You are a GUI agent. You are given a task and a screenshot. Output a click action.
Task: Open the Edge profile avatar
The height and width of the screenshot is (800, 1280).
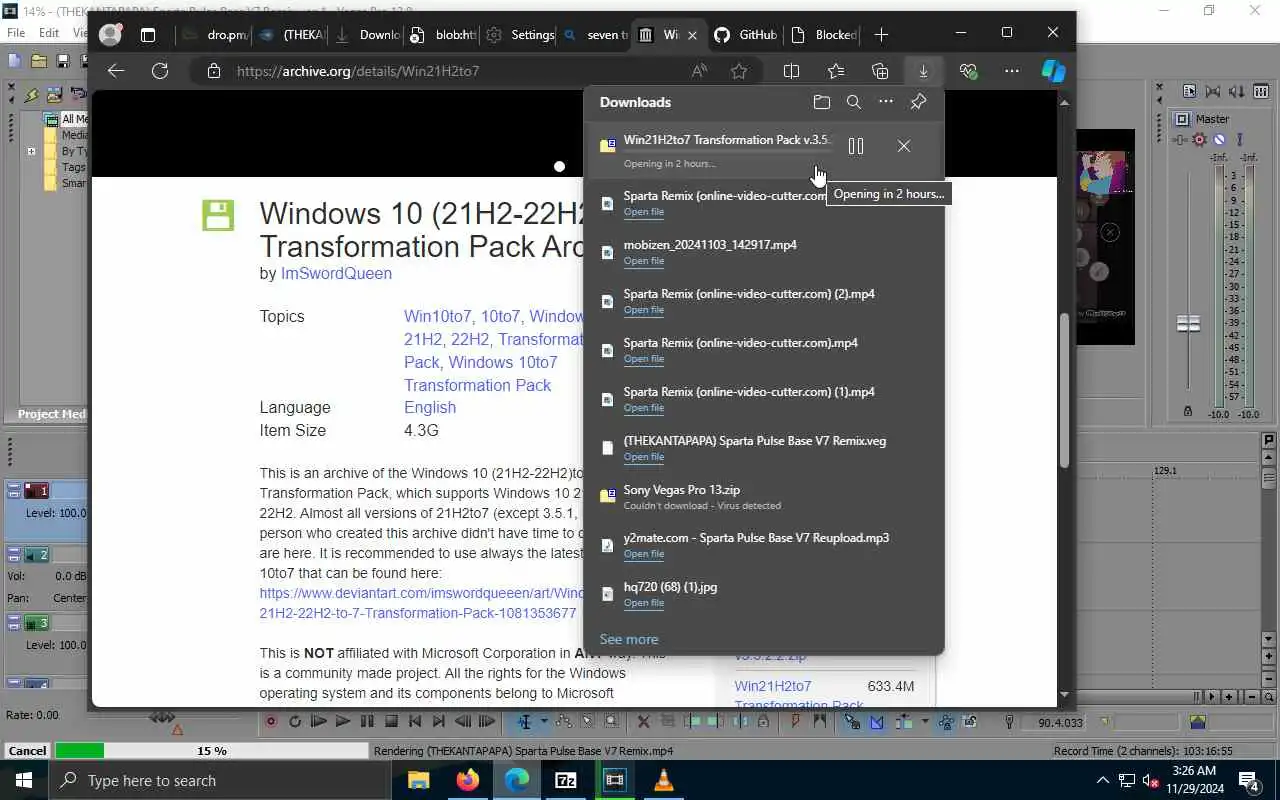coord(110,34)
